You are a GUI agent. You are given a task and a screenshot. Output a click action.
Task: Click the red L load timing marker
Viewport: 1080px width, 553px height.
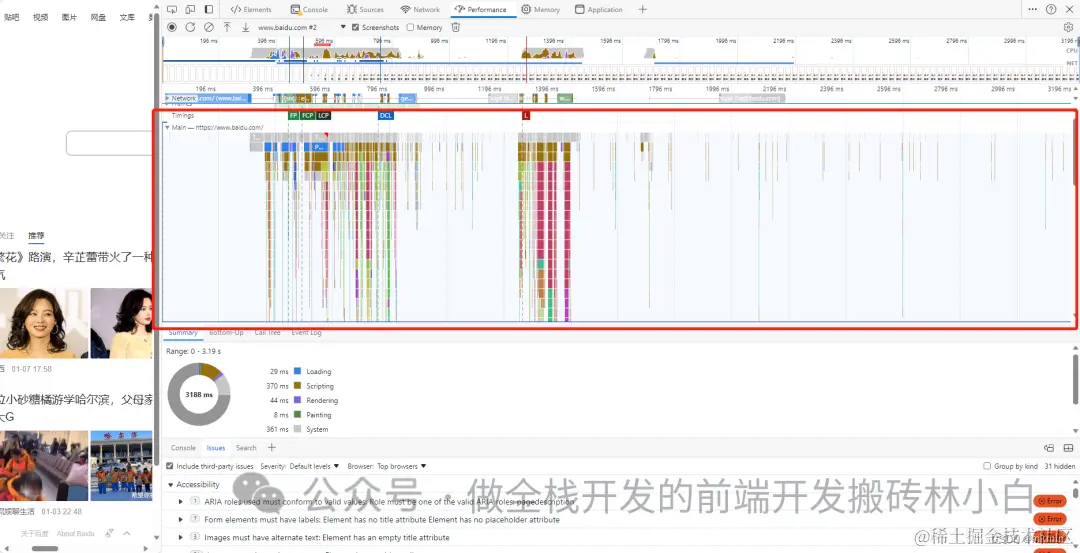(526, 116)
